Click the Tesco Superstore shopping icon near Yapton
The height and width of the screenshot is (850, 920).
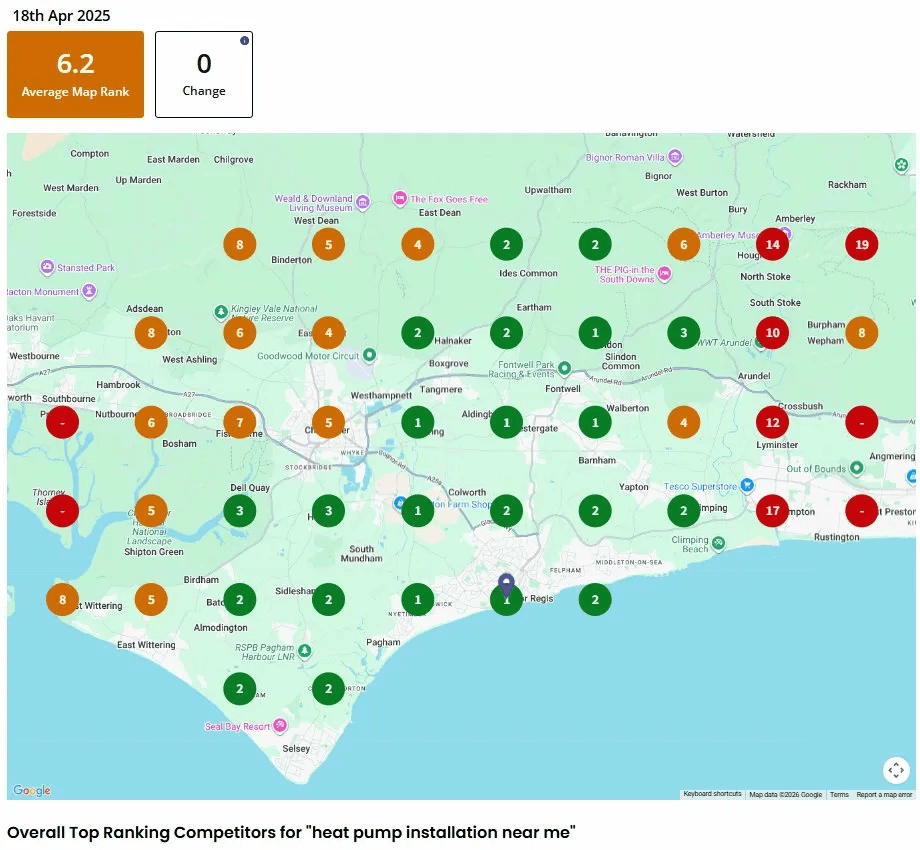(x=747, y=486)
